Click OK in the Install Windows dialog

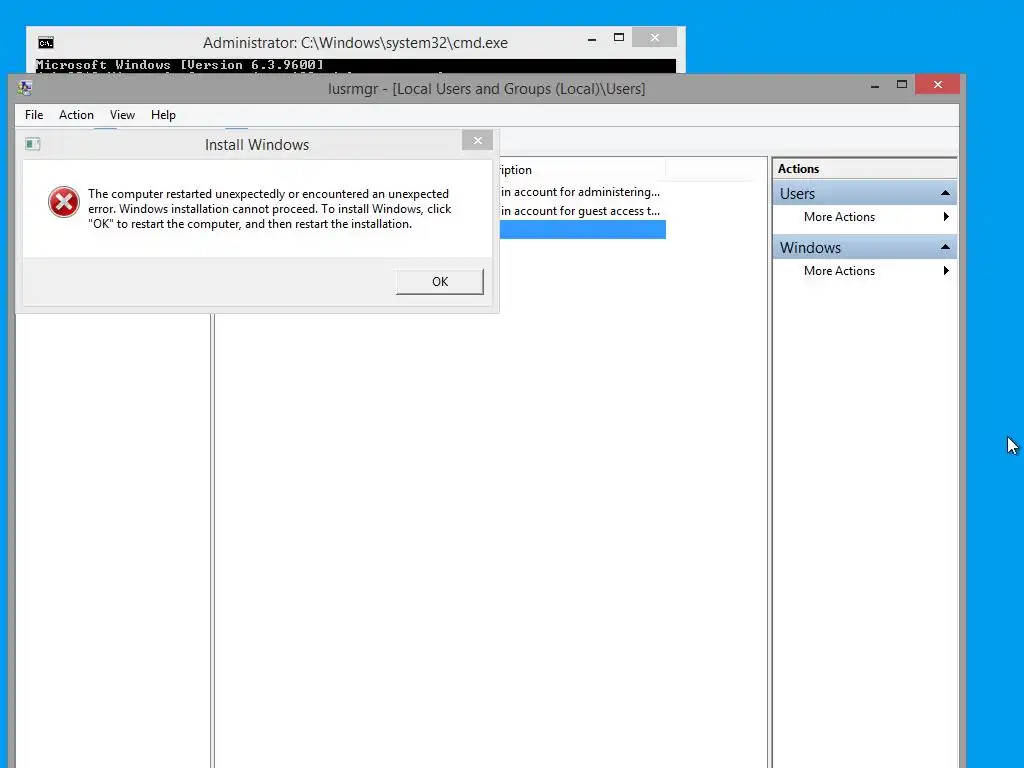point(440,281)
